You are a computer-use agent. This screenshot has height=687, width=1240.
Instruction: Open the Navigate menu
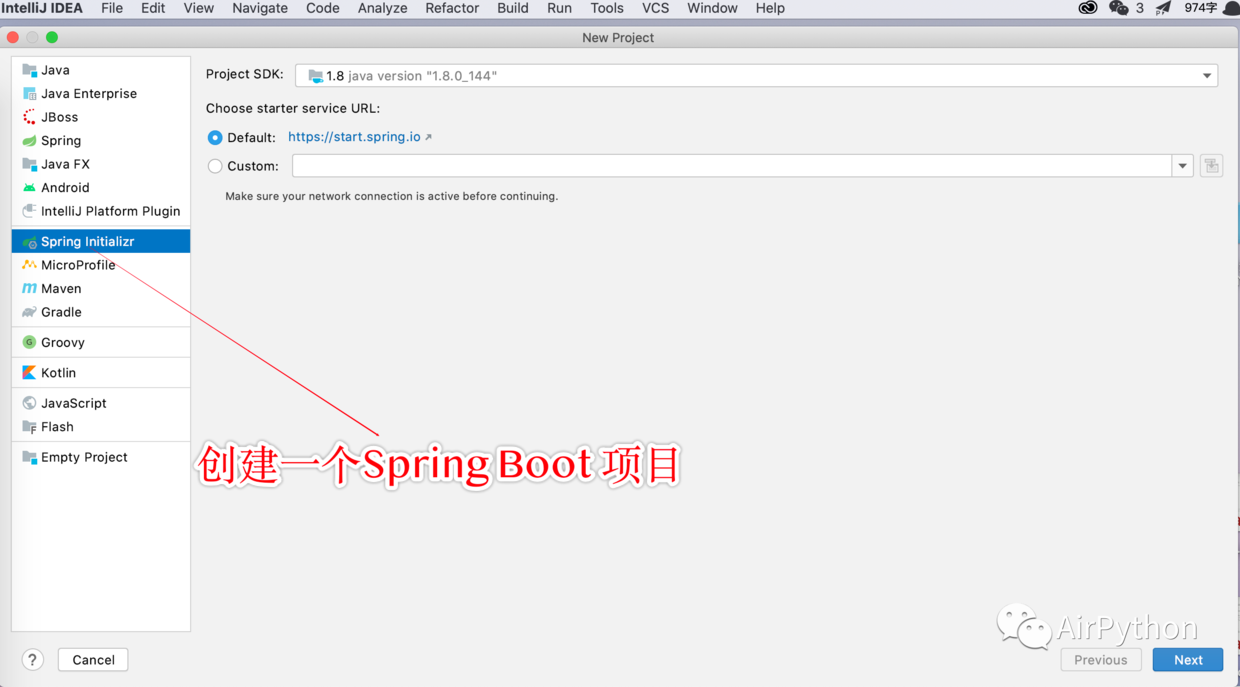260,8
